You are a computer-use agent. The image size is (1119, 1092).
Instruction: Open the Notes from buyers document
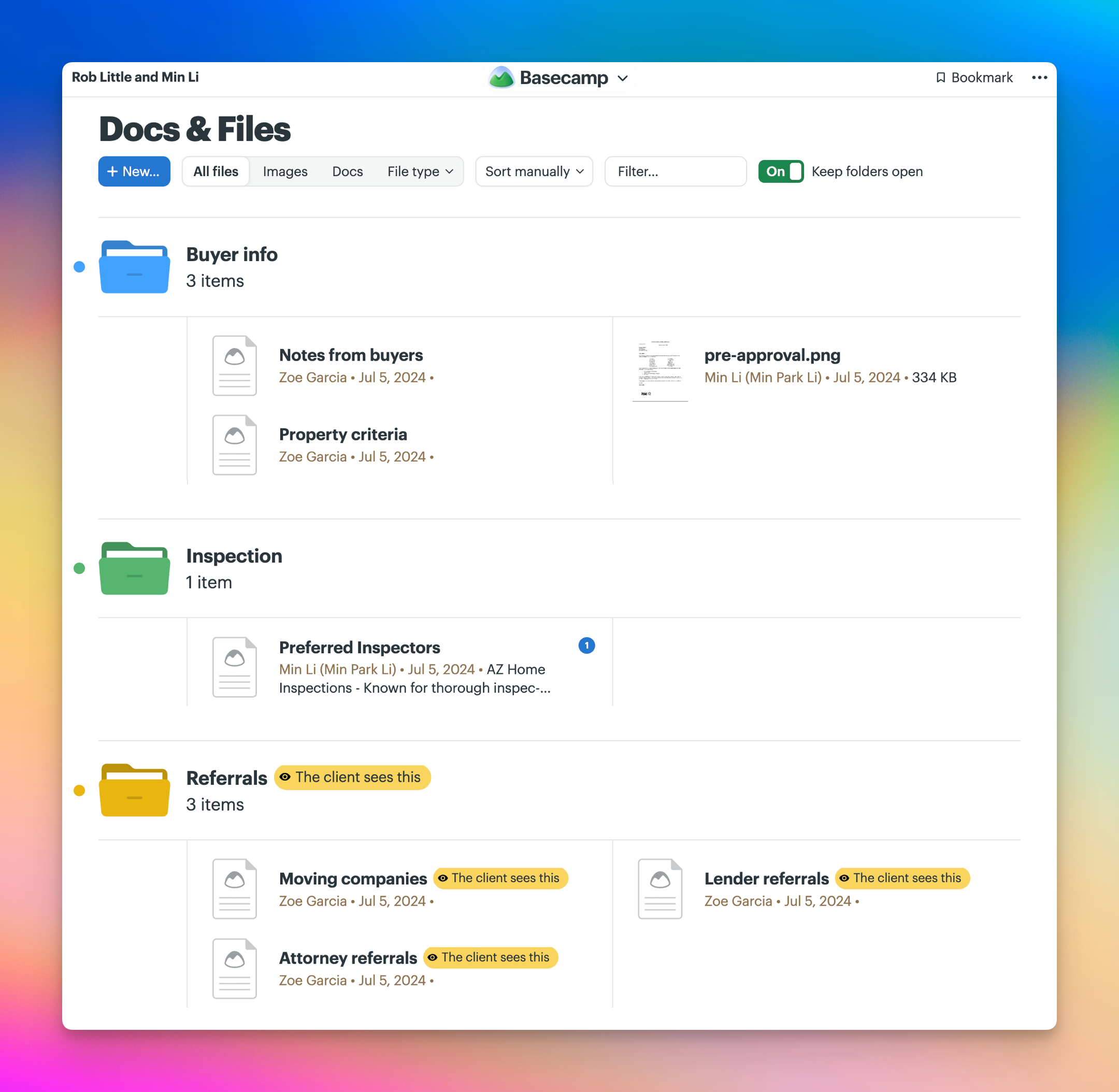(x=350, y=355)
